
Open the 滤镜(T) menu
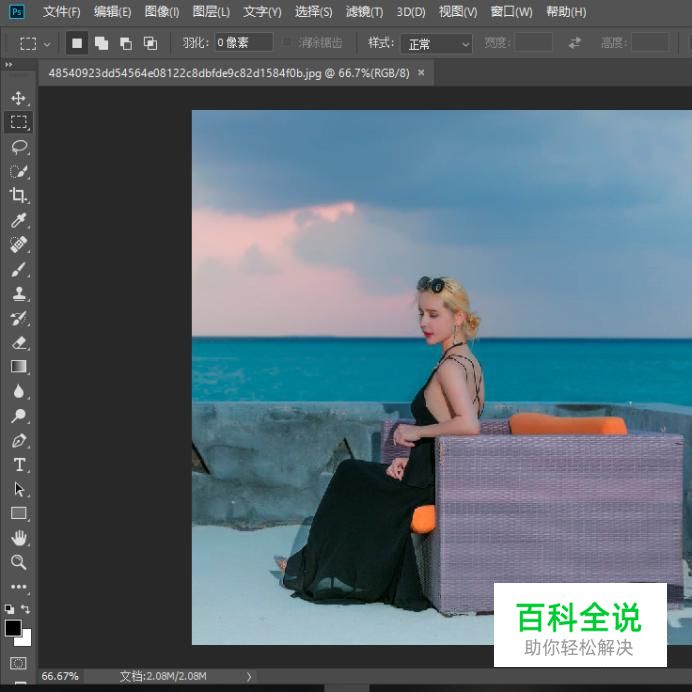364,12
